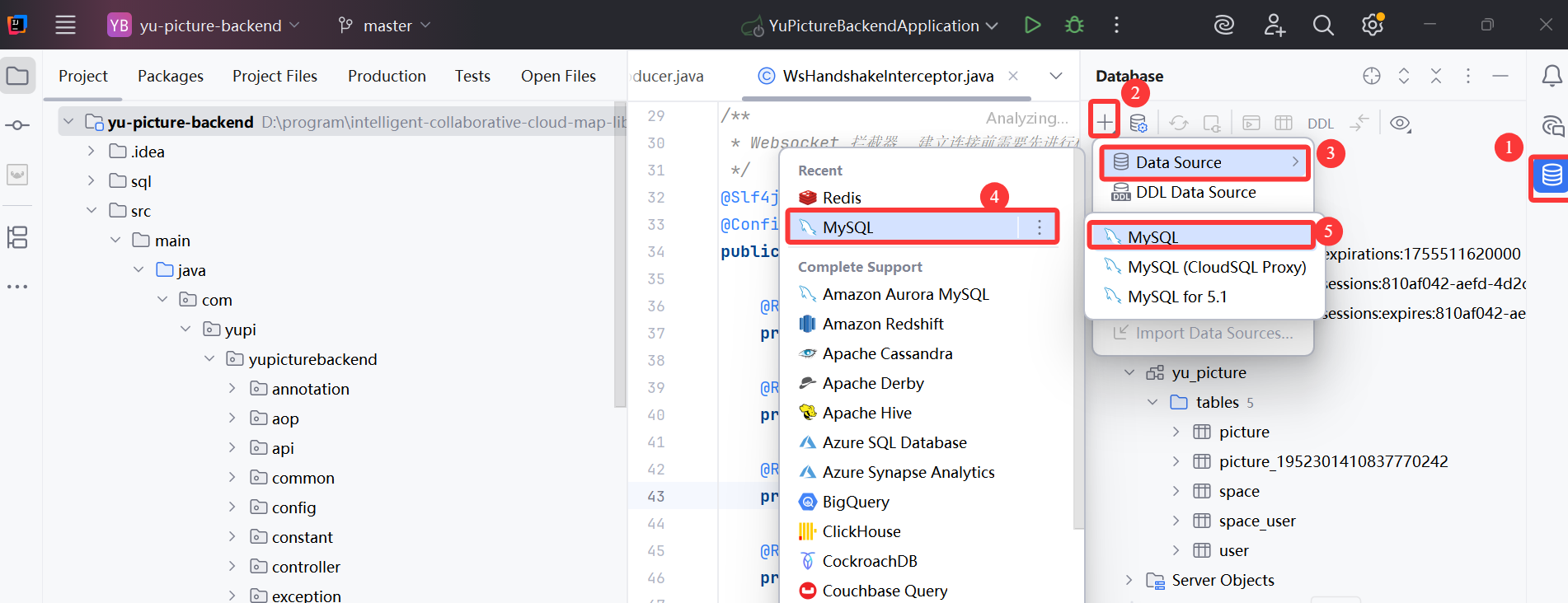The image size is (1568, 603).
Task: Close the WsHandshakeInterceptor.java tab
Action: point(1013,76)
